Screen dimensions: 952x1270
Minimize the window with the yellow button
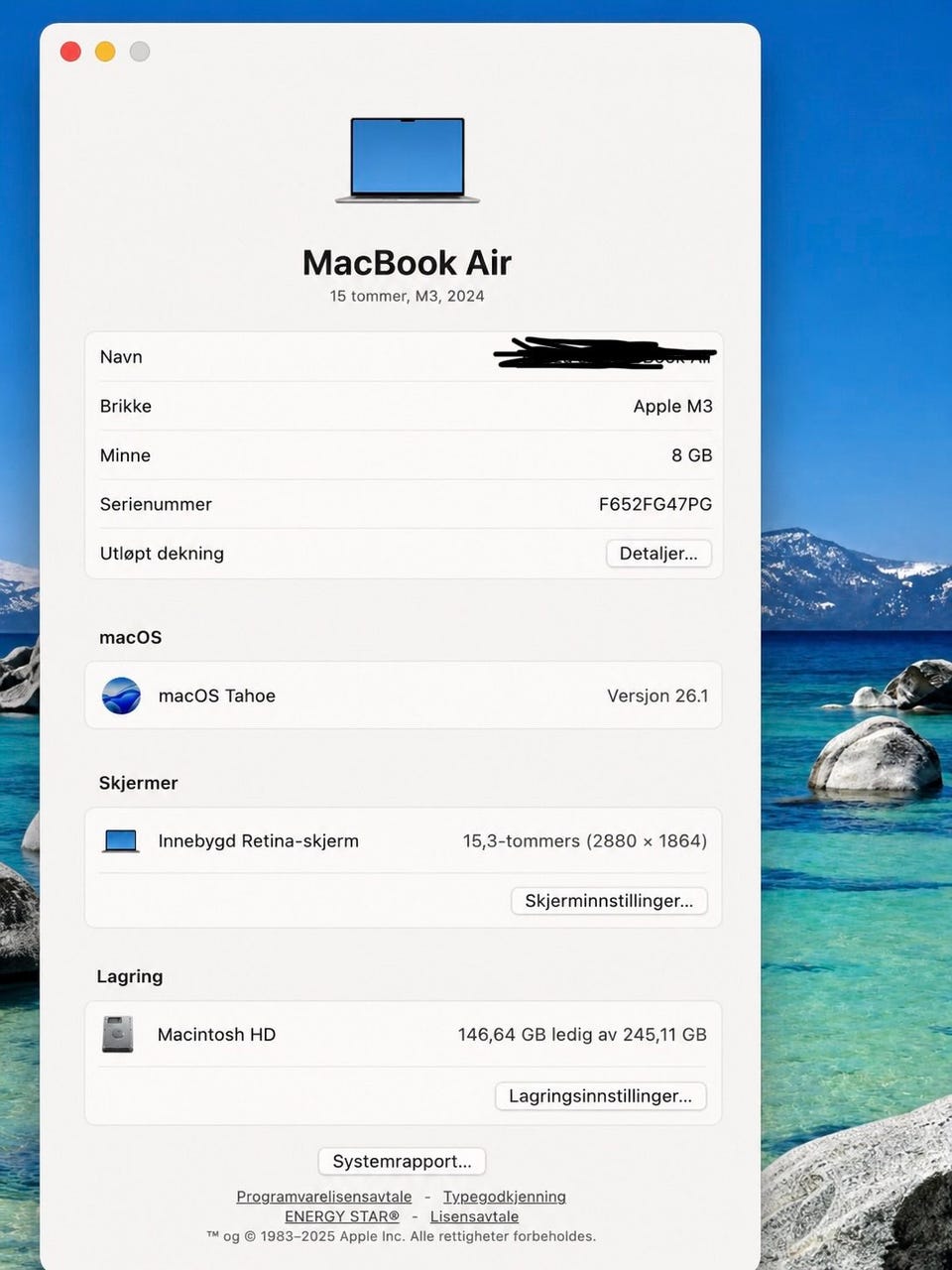pos(105,52)
